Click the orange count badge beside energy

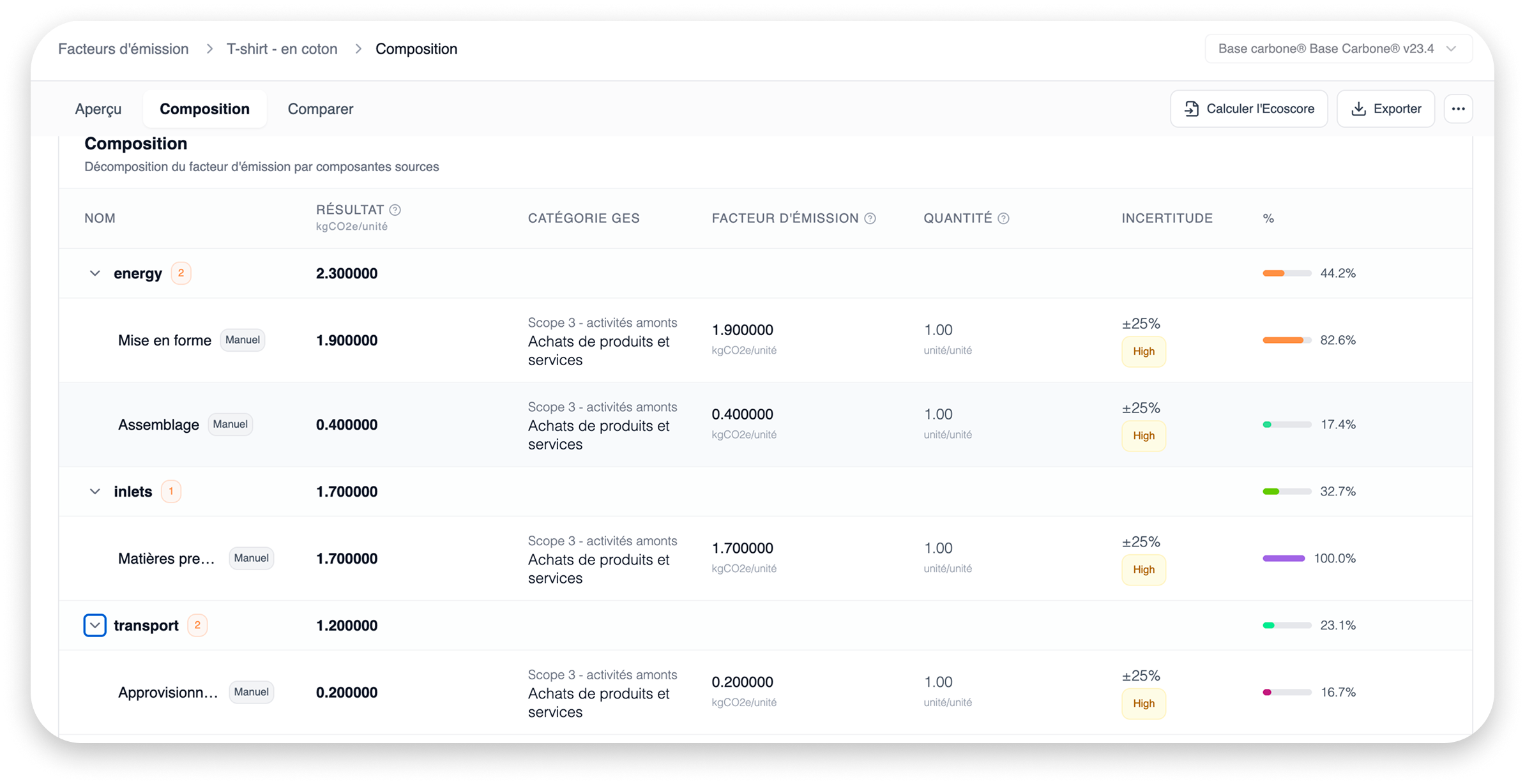[x=181, y=273]
